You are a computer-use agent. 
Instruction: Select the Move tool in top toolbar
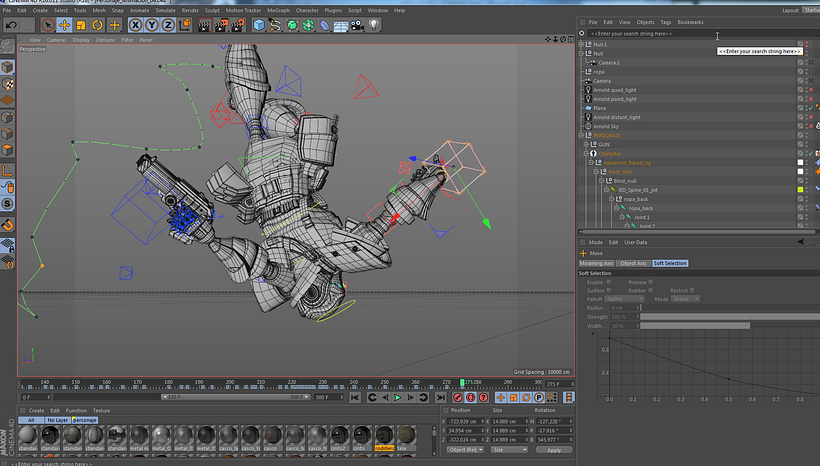65,24
